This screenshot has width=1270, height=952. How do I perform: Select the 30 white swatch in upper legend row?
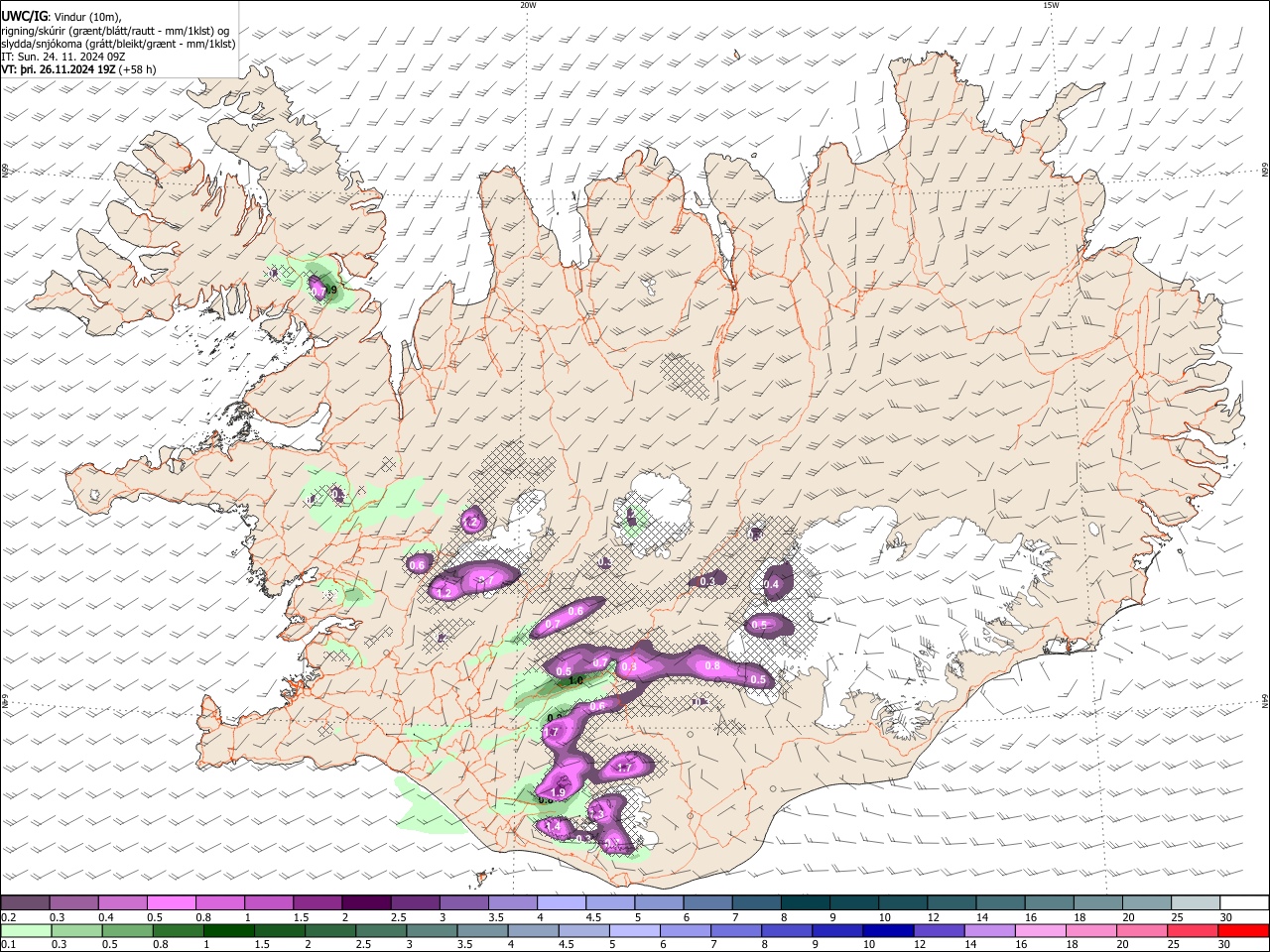tap(1245, 902)
